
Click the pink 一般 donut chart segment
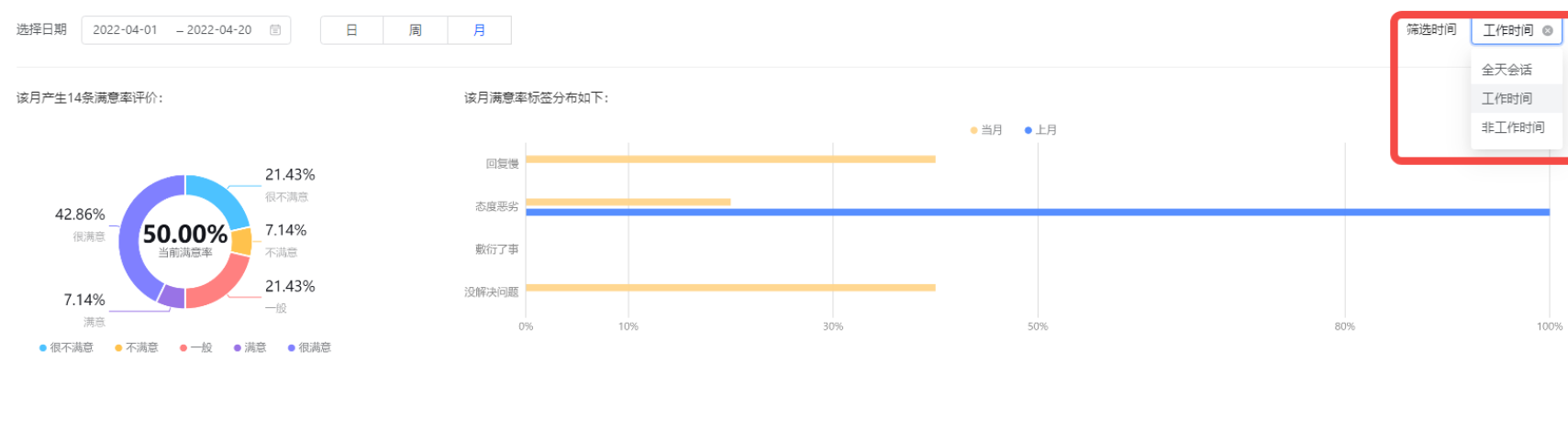220,283
